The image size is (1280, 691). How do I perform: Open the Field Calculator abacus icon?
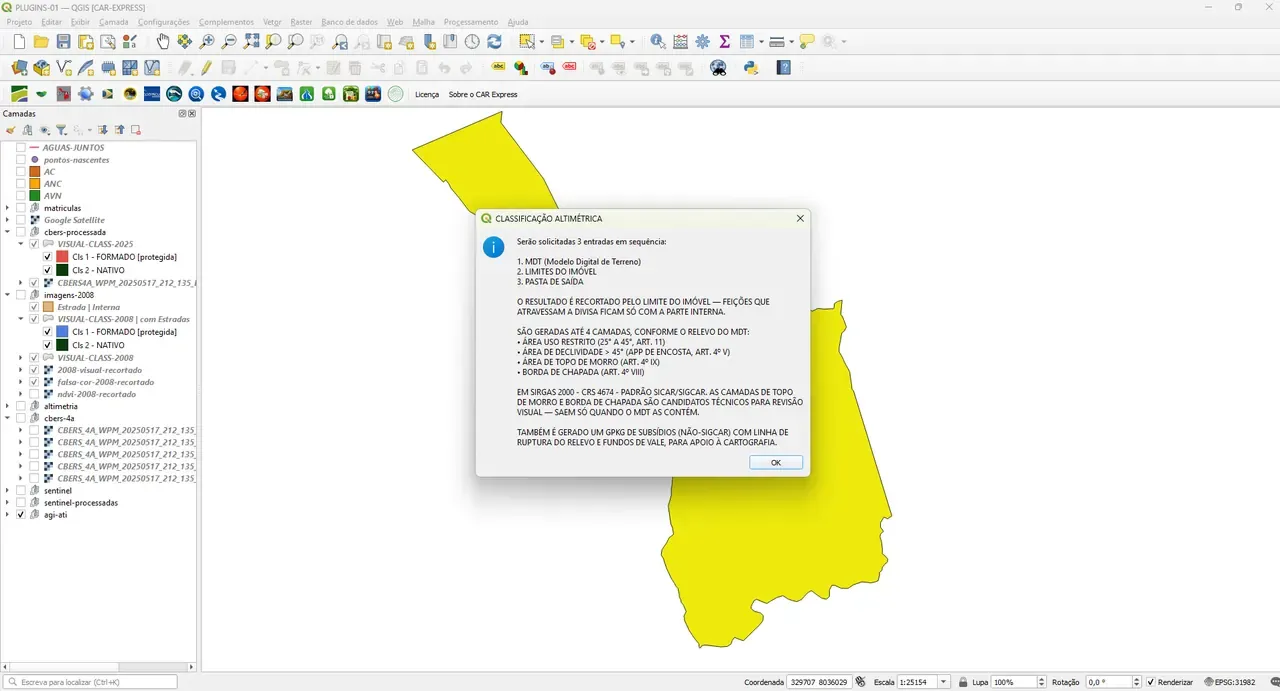click(x=680, y=42)
